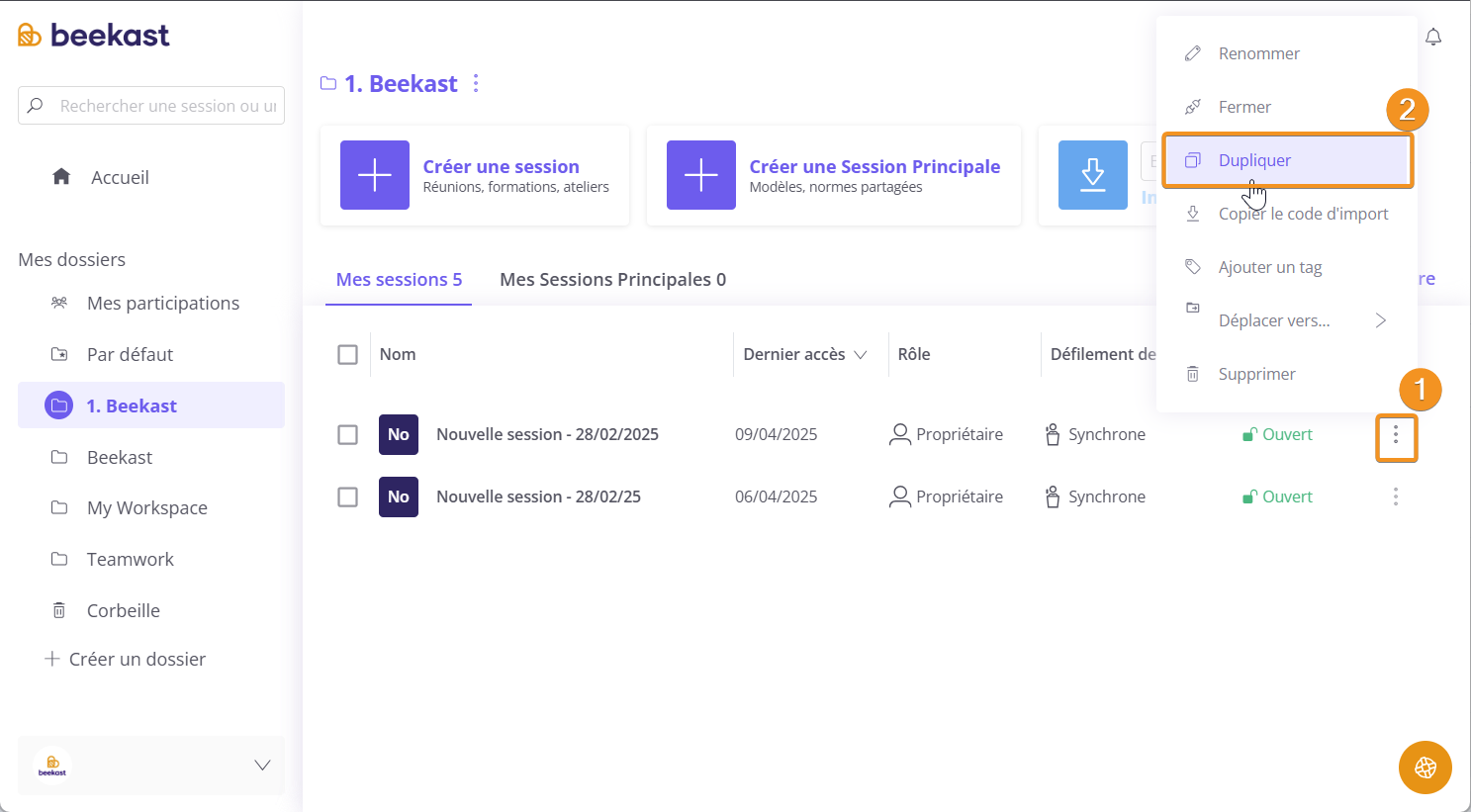Choose Copier le code d'import

pyautogui.click(x=1287, y=214)
